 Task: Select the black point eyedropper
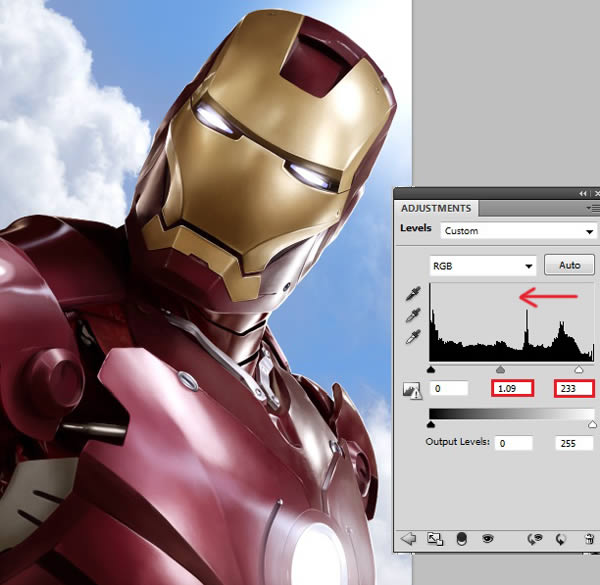coord(413,293)
